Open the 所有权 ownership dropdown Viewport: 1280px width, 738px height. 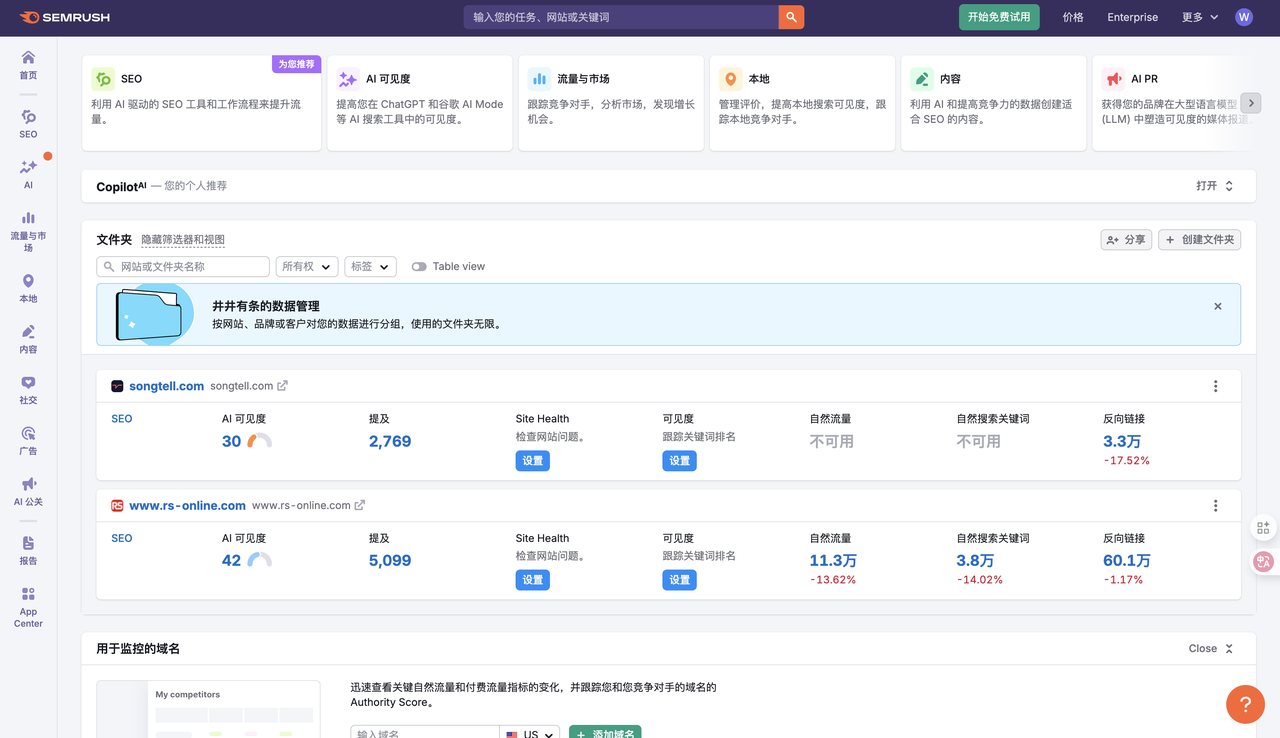[x=307, y=267]
